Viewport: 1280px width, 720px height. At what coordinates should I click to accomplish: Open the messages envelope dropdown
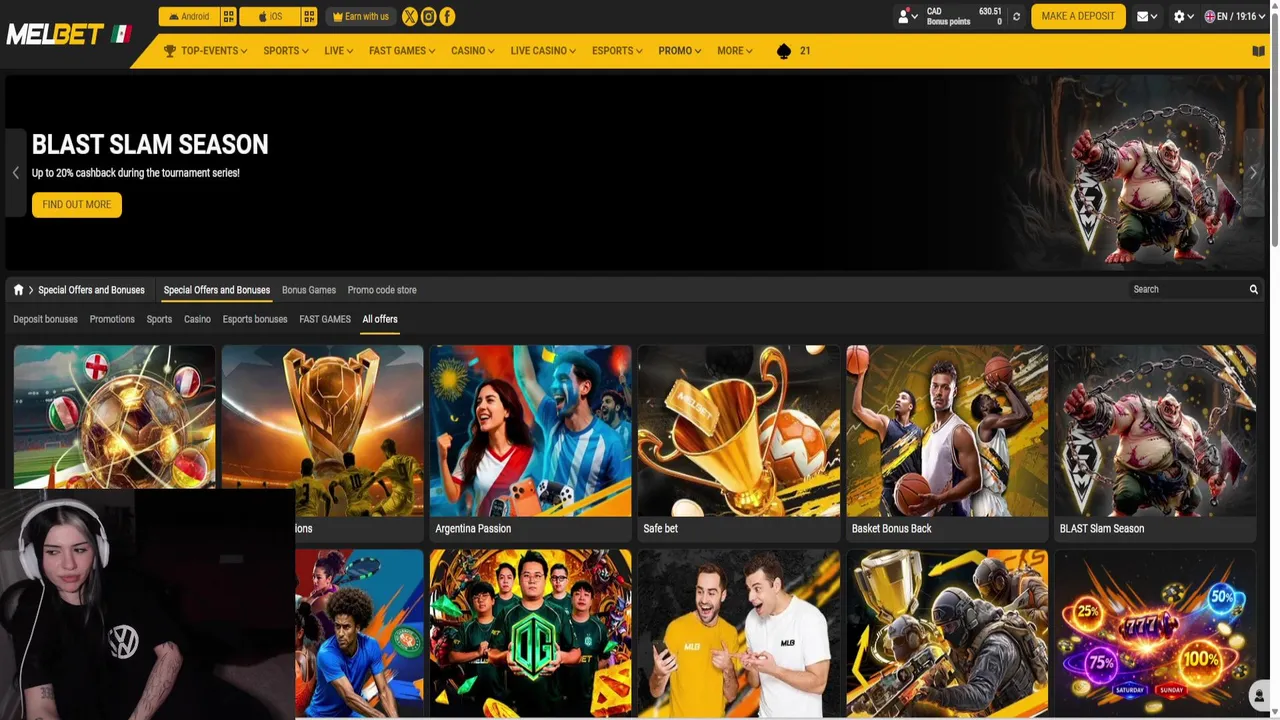1147,16
